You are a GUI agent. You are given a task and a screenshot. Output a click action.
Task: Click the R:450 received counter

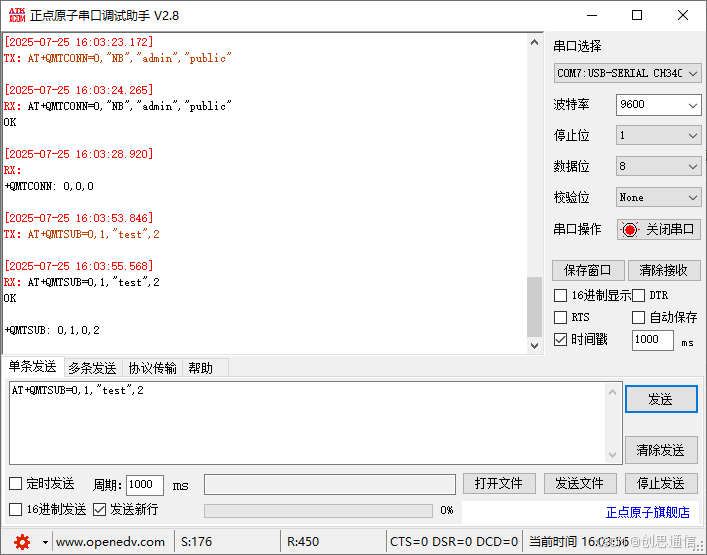click(x=303, y=542)
